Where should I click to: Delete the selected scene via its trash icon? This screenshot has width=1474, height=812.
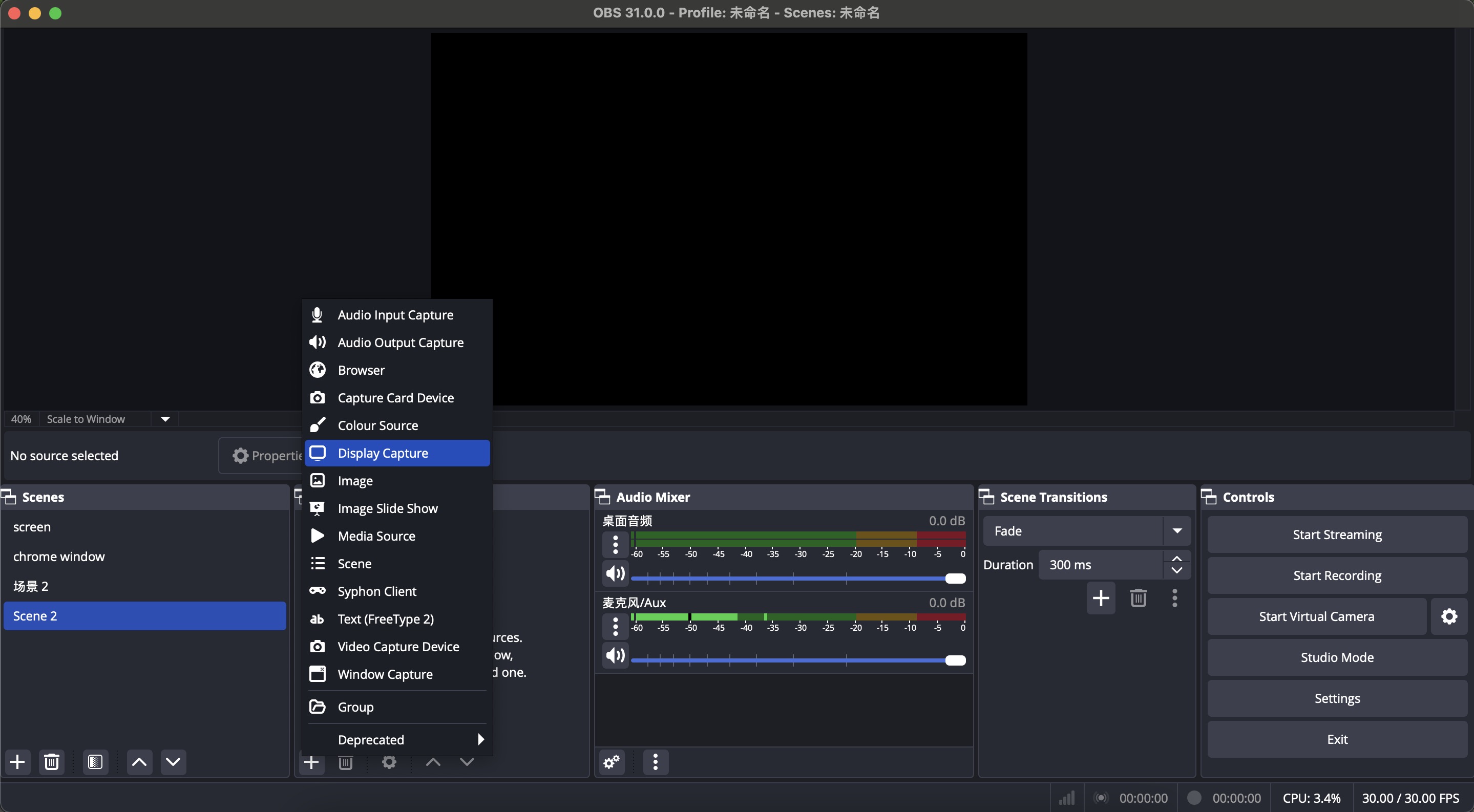52,762
